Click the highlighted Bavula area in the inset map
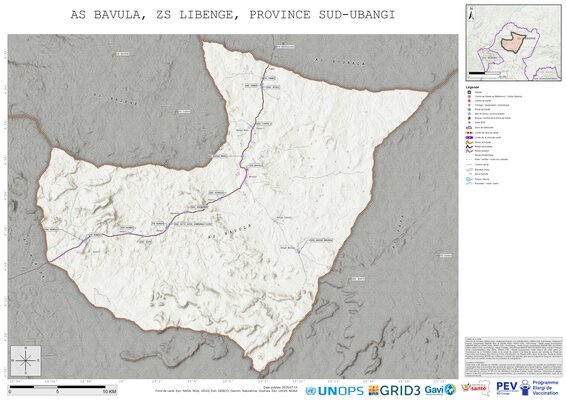566x400 pixels. [x=514, y=43]
